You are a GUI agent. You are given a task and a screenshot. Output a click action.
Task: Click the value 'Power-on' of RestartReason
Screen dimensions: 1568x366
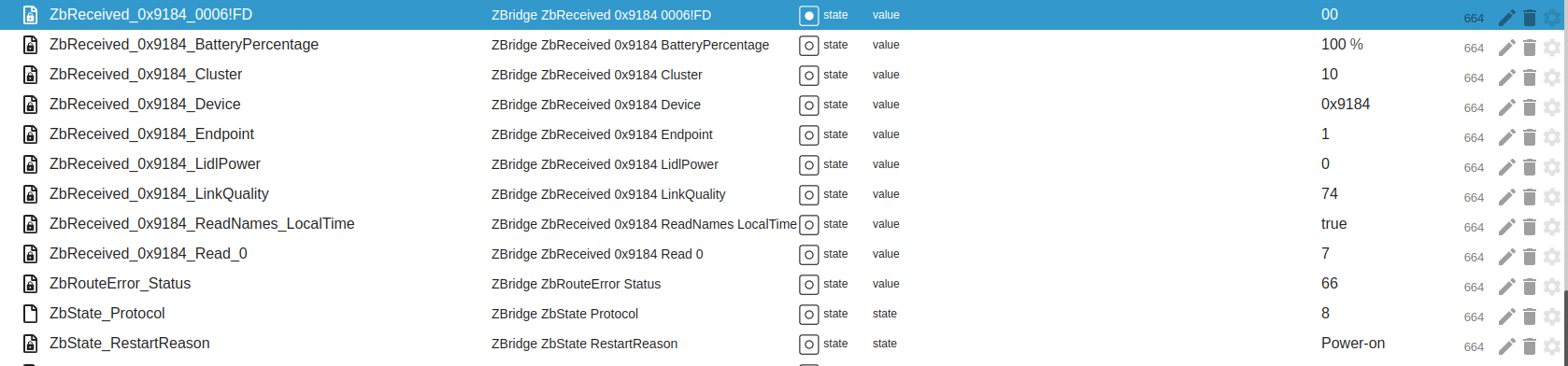[x=1353, y=344]
